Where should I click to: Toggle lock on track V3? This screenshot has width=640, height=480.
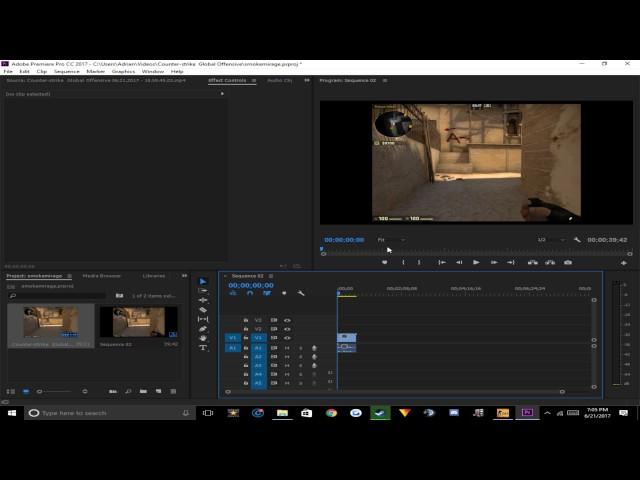coord(246,320)
